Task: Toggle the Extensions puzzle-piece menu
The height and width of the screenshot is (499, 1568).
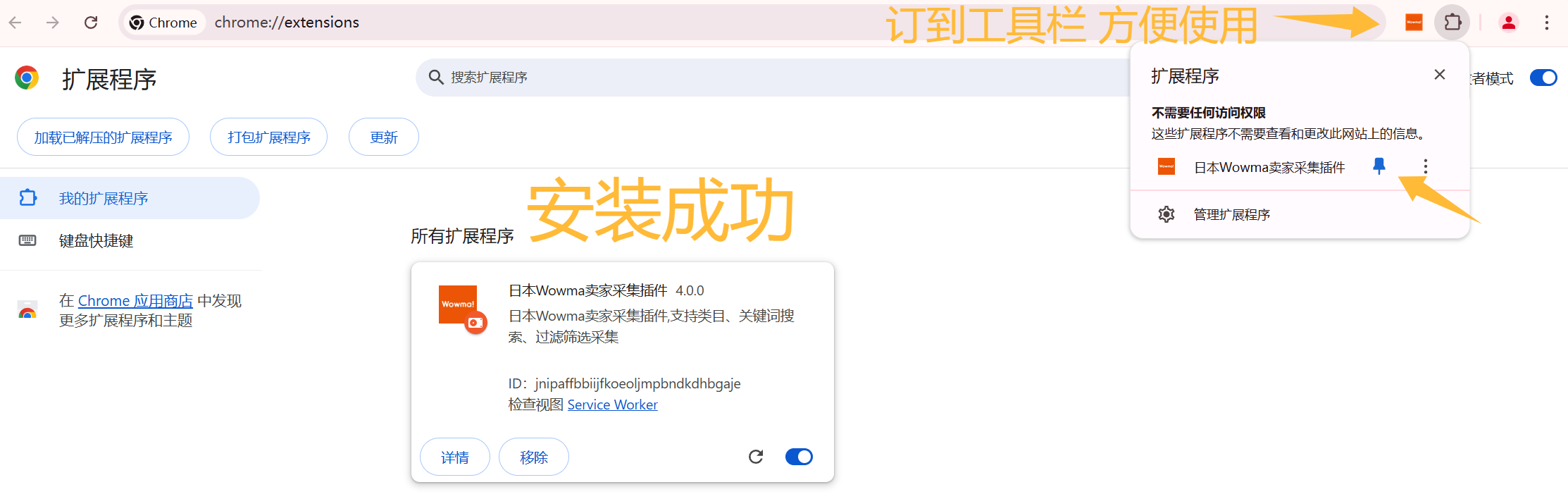Action: 1452,23
